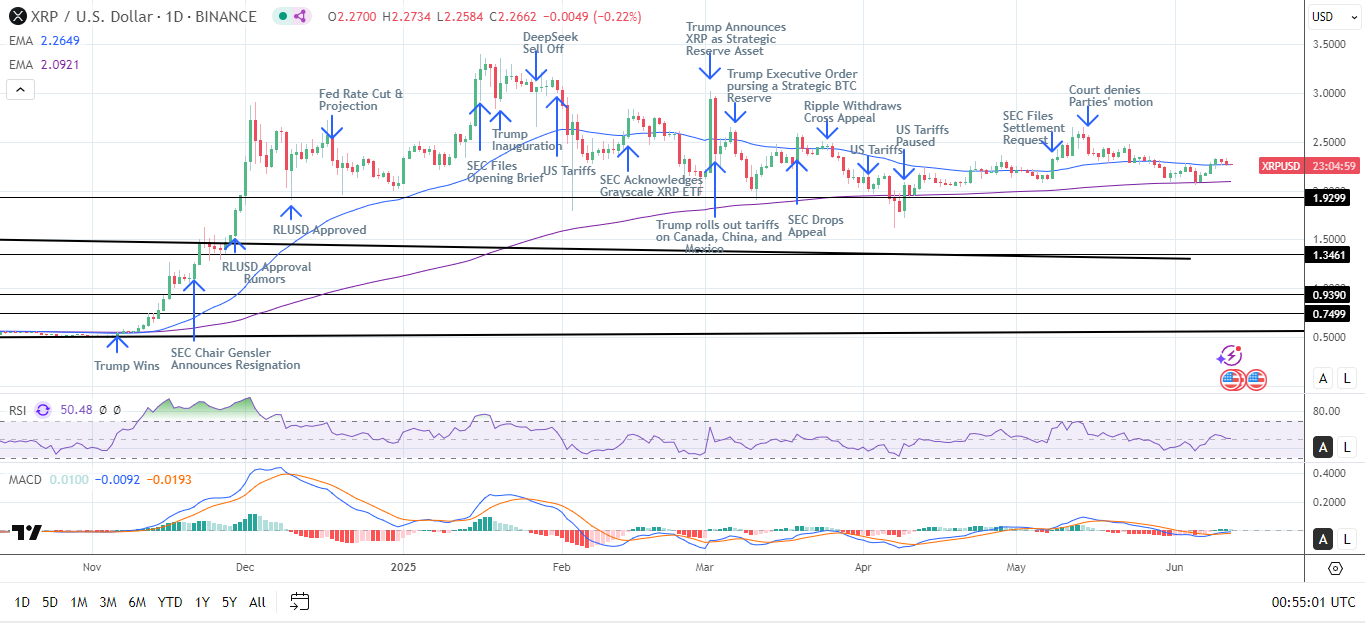
Task: Toggle auto scale on MACD pane
Action: (1323, 539)
